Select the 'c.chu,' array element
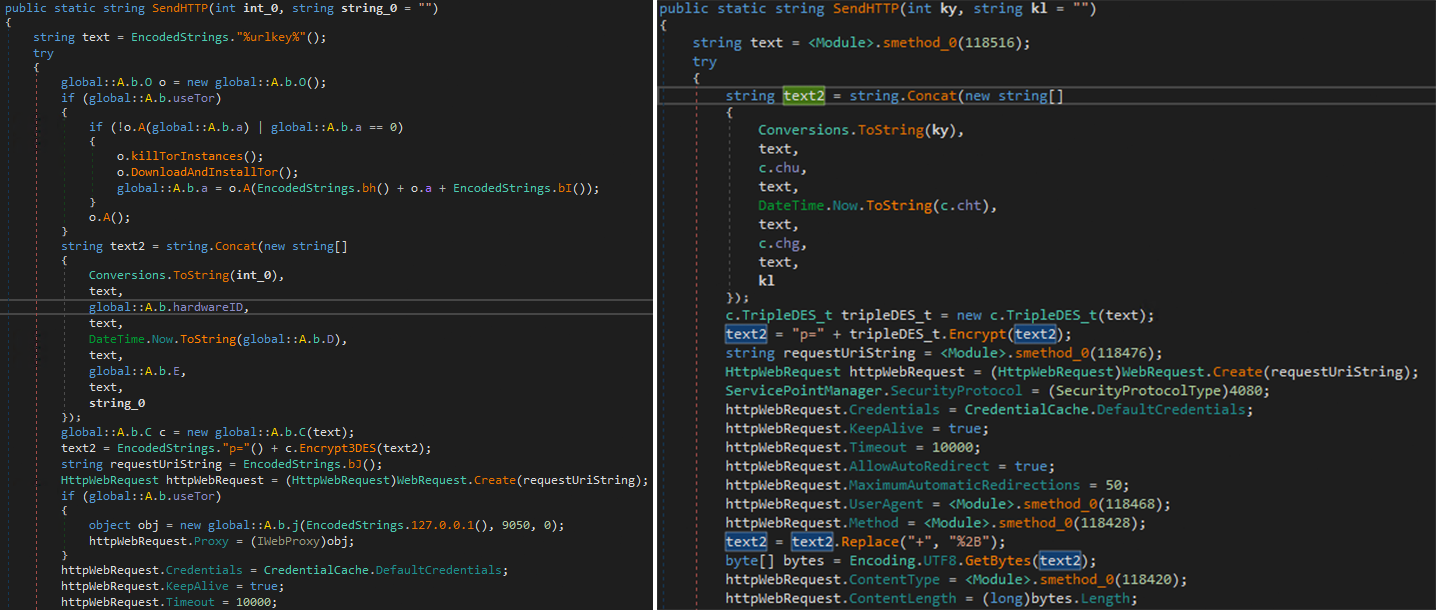The image size is (1436, 610). 782,168
